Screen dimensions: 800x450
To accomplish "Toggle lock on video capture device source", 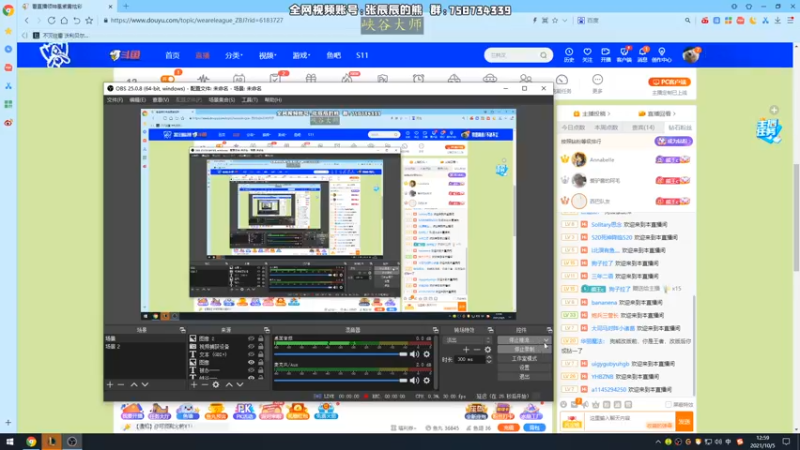I will pos(261,346).
